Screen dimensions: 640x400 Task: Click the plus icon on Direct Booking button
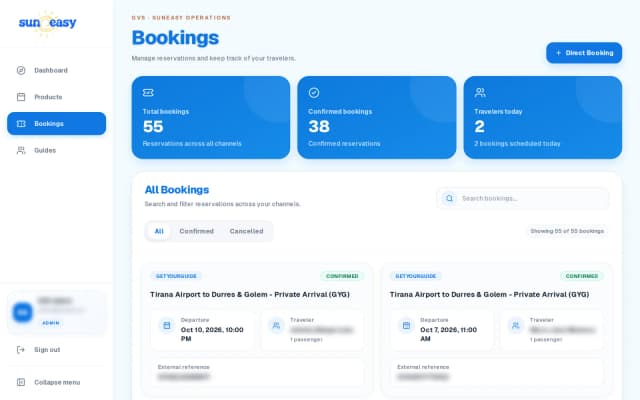click(x=558, y=53)
